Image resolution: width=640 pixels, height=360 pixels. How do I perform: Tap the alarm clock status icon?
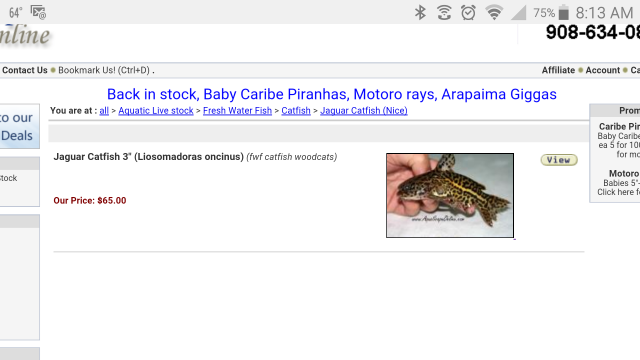[468, 13]
